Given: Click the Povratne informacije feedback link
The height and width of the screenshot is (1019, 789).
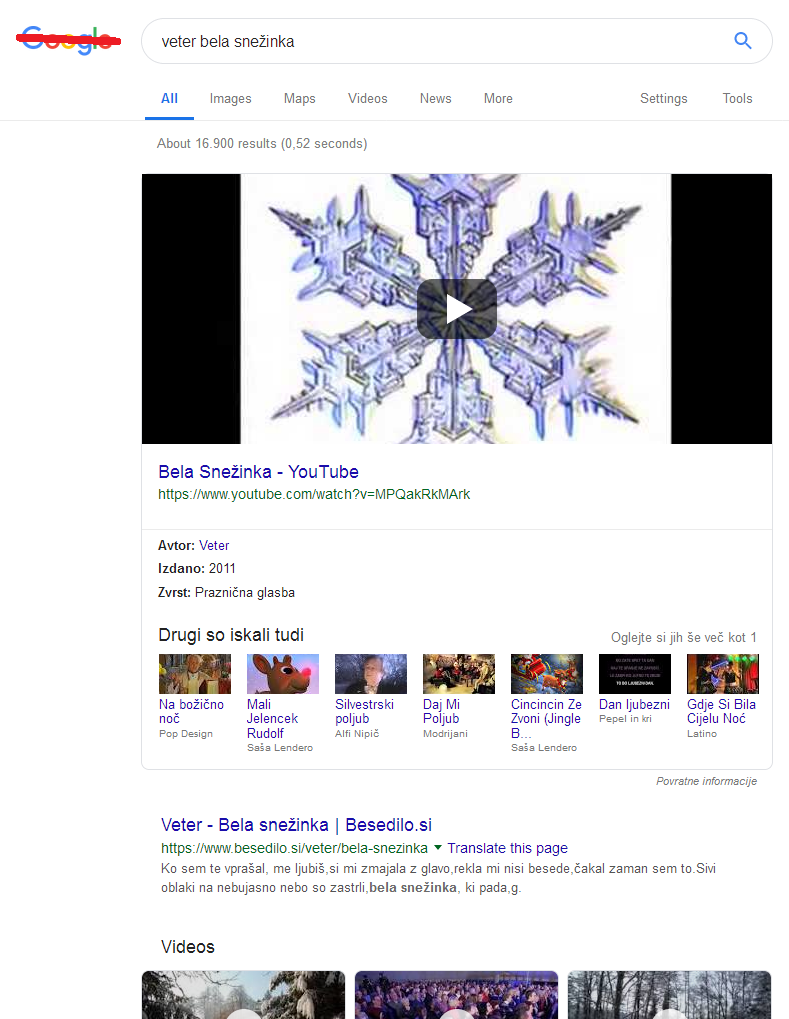Looking at the screenshot, I should [706, 781].
